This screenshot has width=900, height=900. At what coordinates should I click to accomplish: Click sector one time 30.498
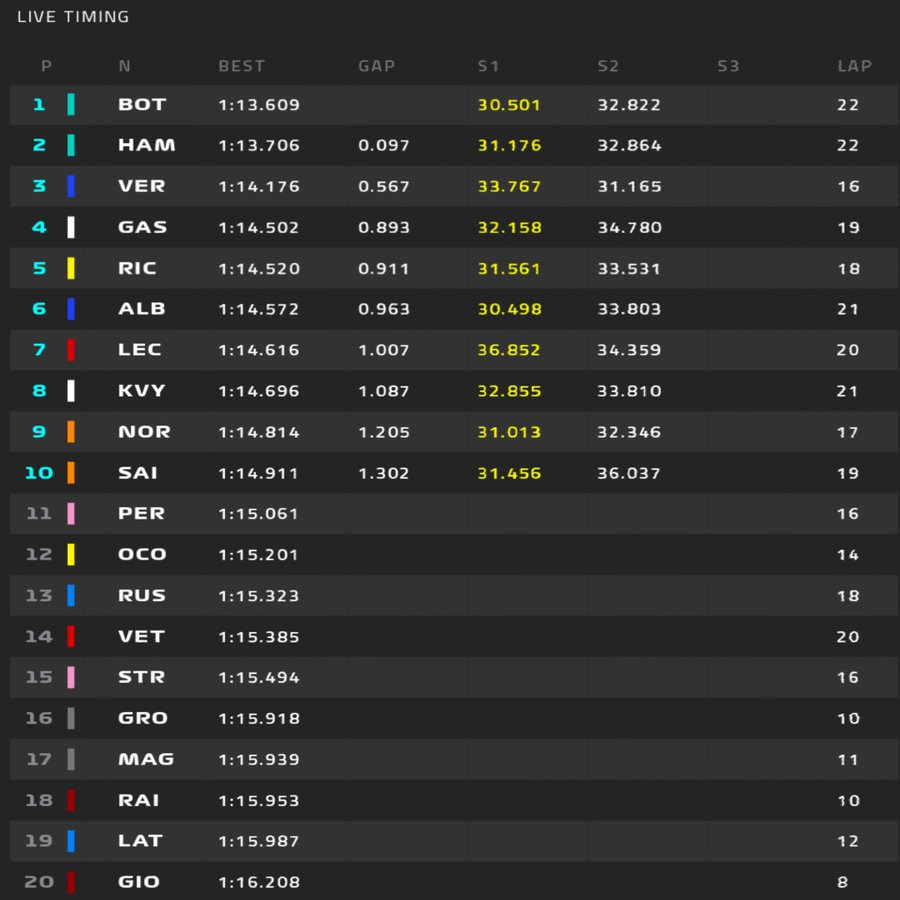point(509,309)
